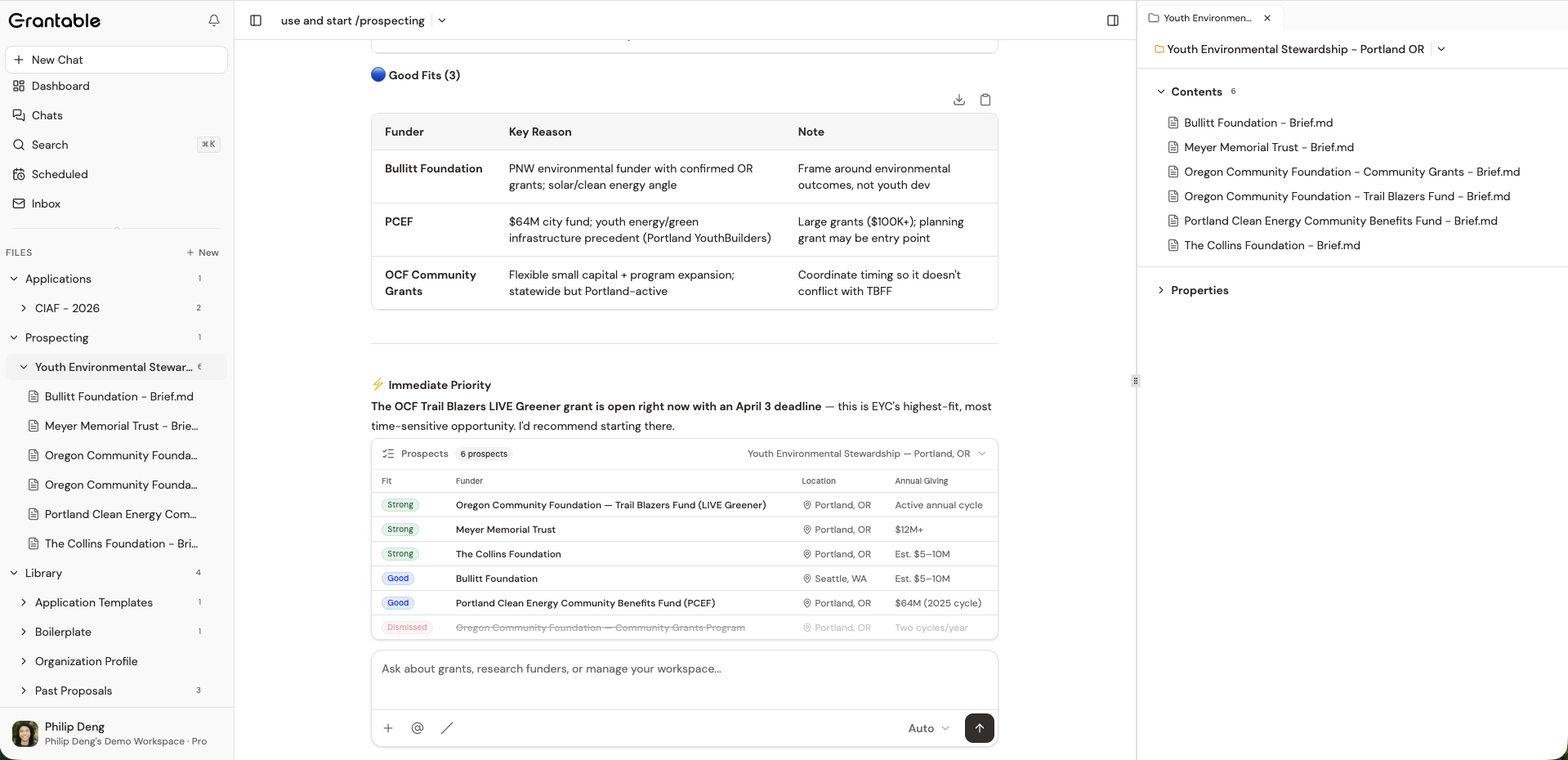Create a New file in Files
Screen dimensions: 1568x760
click(203, 253)
